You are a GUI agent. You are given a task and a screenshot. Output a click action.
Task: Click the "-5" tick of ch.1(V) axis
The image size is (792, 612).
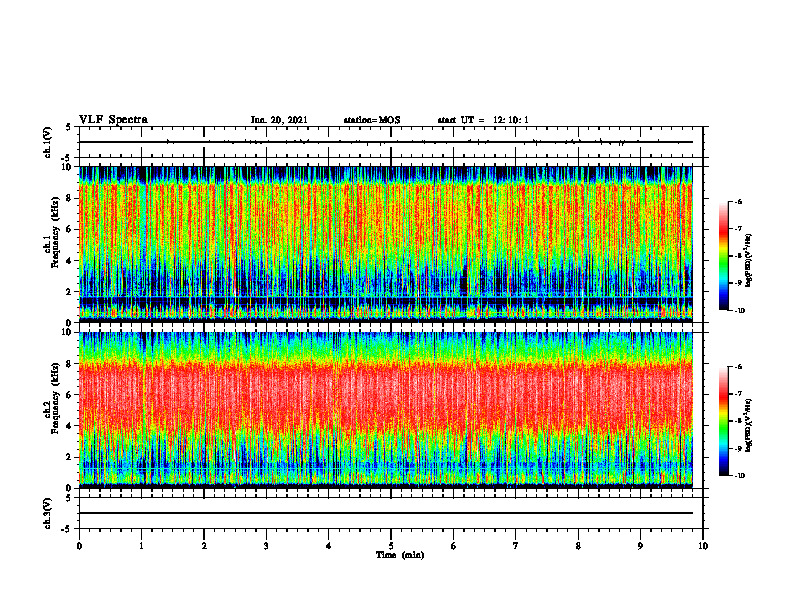tap(67, 158)
